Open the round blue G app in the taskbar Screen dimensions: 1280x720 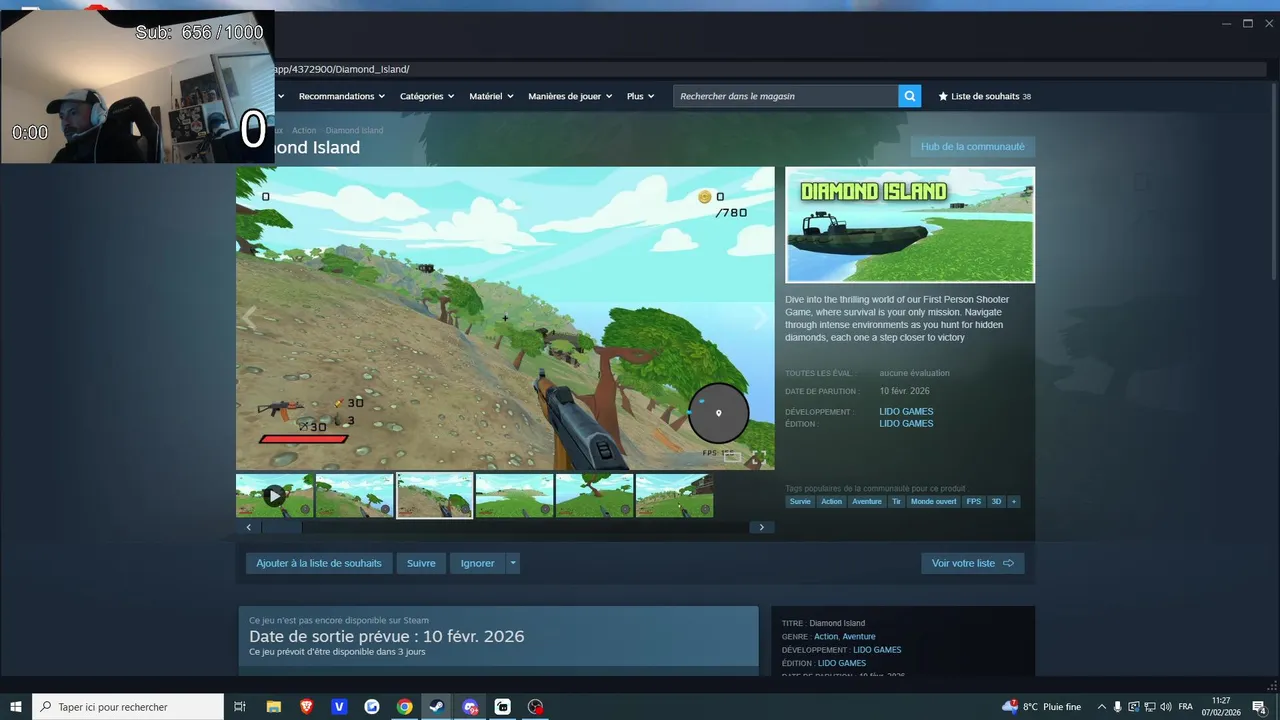click(372, 707)
